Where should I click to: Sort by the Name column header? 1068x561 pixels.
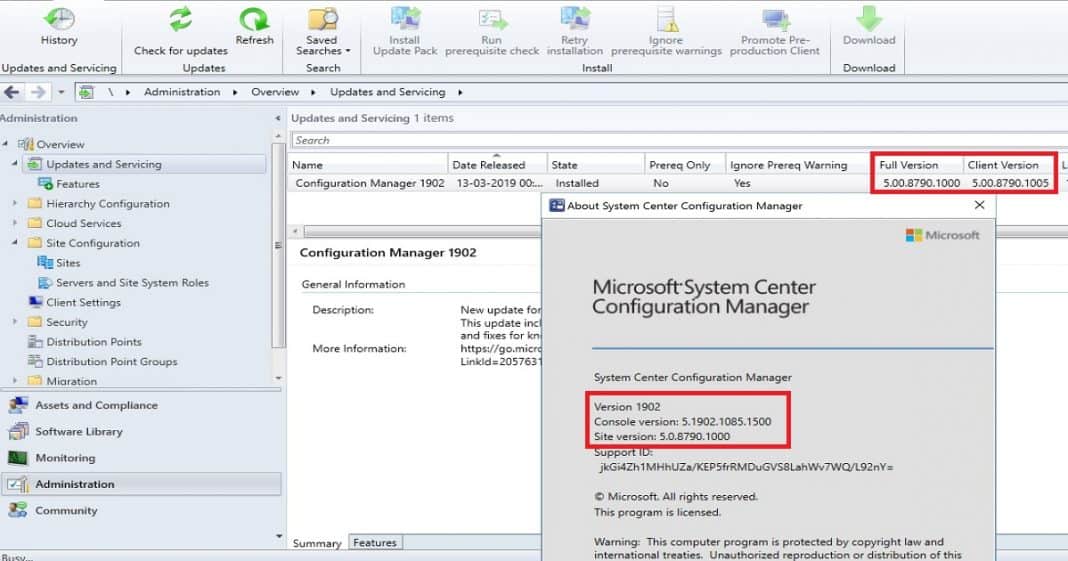[368, 165]
